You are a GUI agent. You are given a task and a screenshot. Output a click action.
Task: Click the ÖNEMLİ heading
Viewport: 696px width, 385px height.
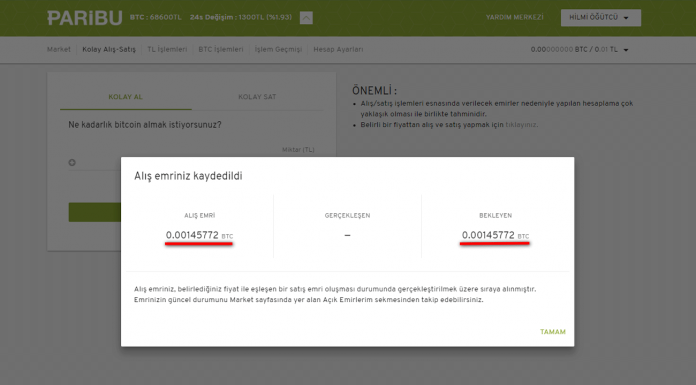374,91
